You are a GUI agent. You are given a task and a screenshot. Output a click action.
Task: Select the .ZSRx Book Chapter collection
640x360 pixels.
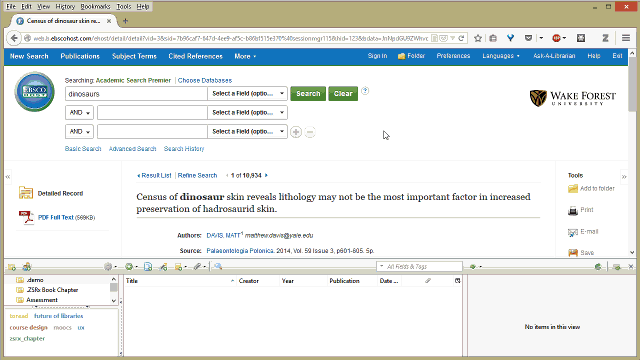(52, 290)
